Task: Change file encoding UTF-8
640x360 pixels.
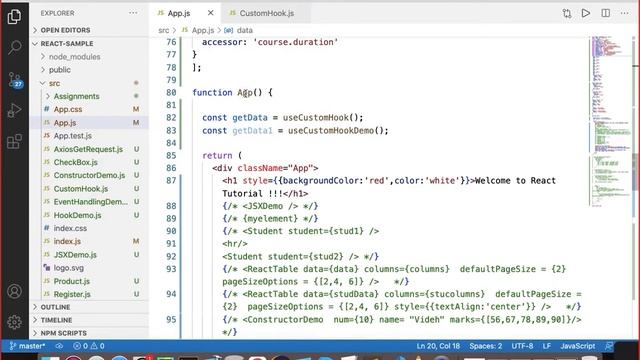Action: [522, 346]
